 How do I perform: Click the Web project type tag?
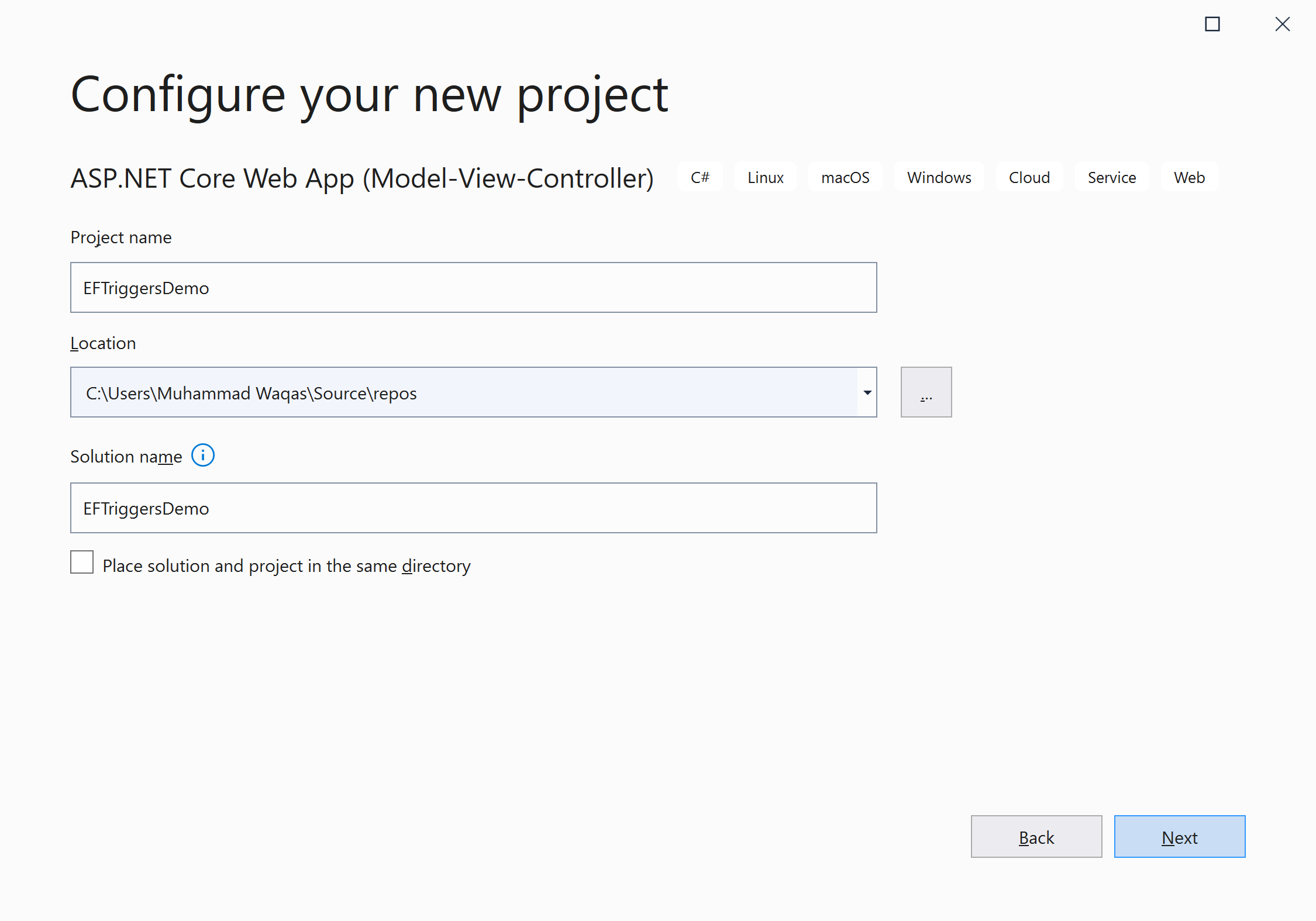pos(1189,177)
